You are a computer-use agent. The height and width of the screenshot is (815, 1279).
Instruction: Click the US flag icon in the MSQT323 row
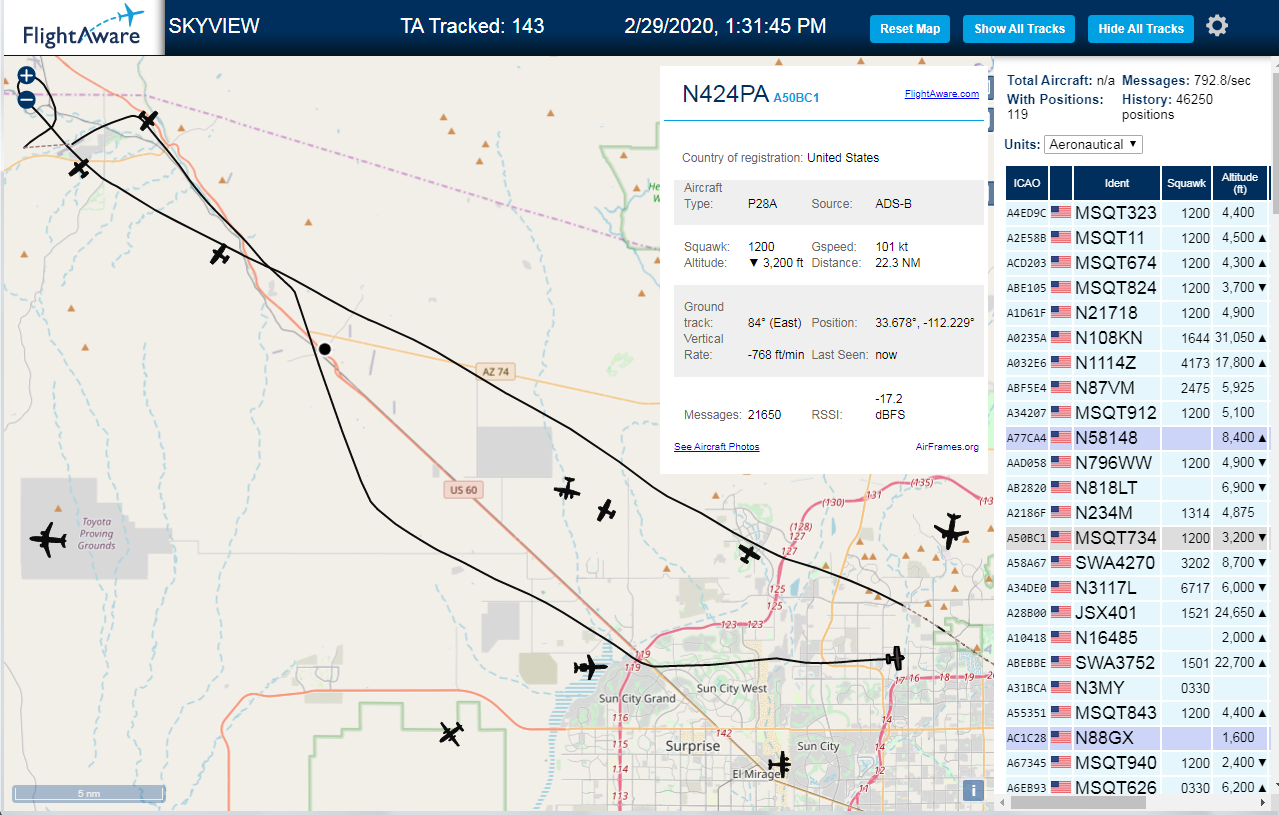[1061, 213]
